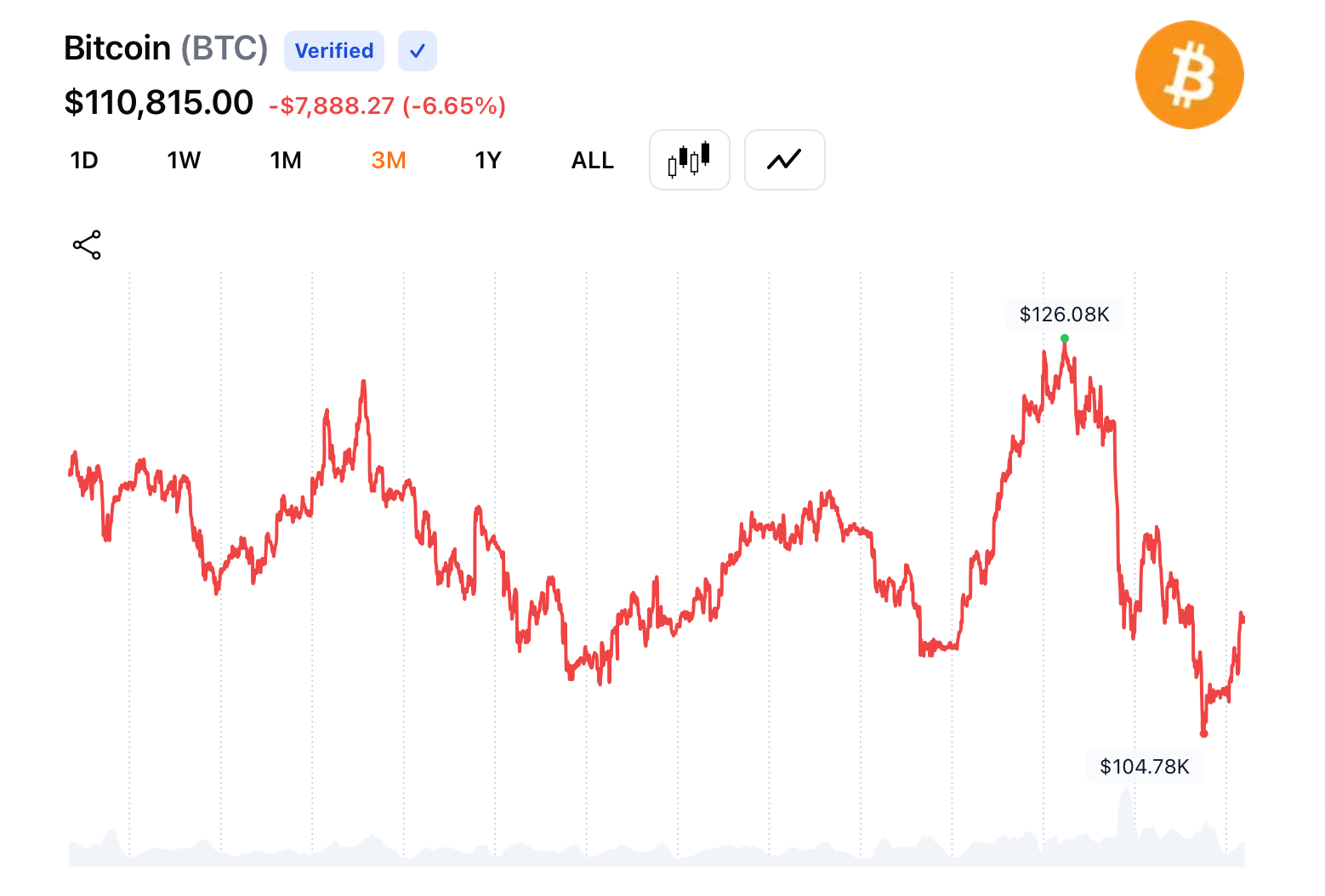The width and height of the screenshot is (1325, 896).
Task: Click the $104.78K low price label
Action: click(x=1145, y=766)
